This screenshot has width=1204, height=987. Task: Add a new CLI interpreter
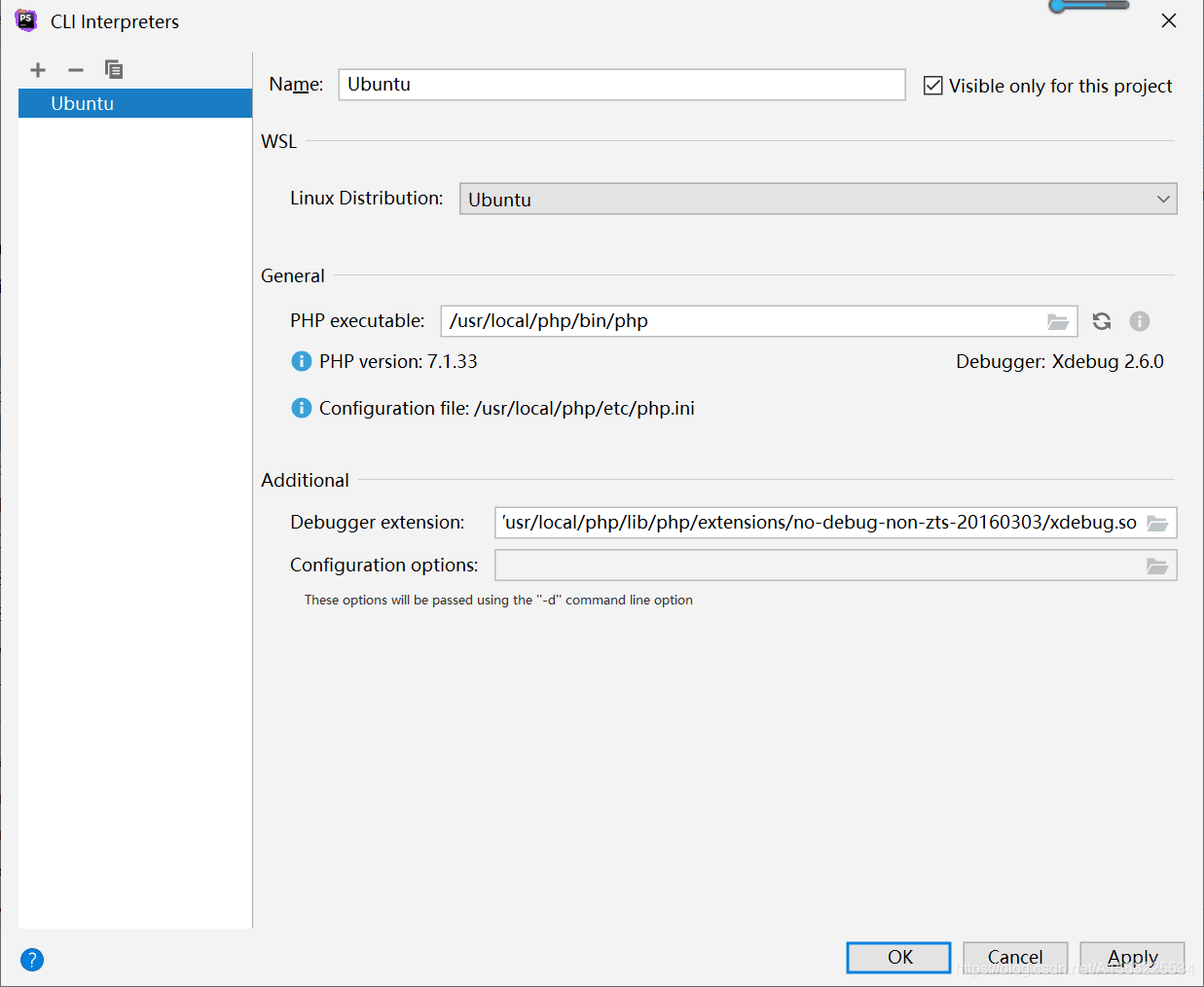pos(37,69)
